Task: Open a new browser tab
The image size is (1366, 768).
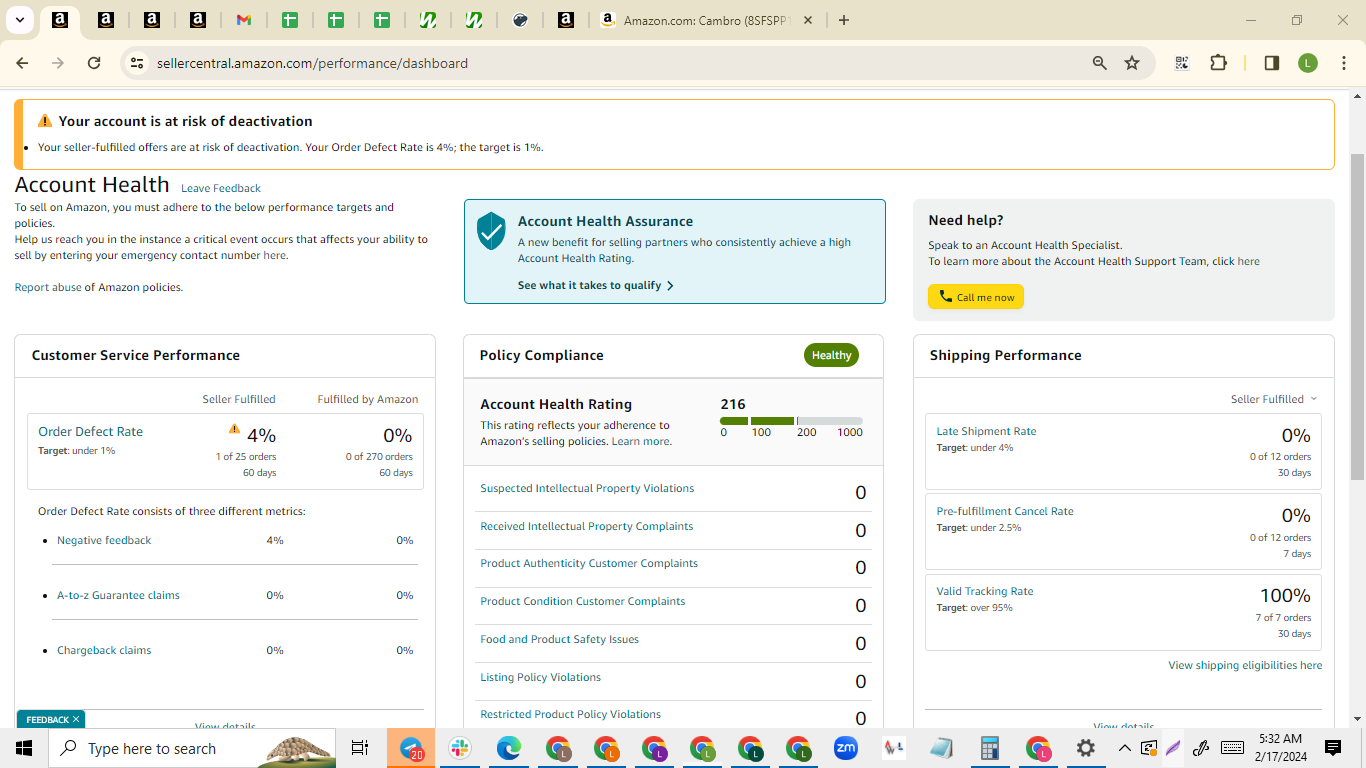Action: (844, 20)
